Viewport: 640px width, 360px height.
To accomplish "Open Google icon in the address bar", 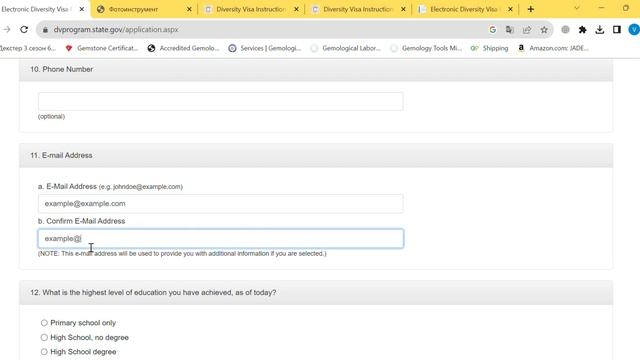I will [x=493, y=29].
